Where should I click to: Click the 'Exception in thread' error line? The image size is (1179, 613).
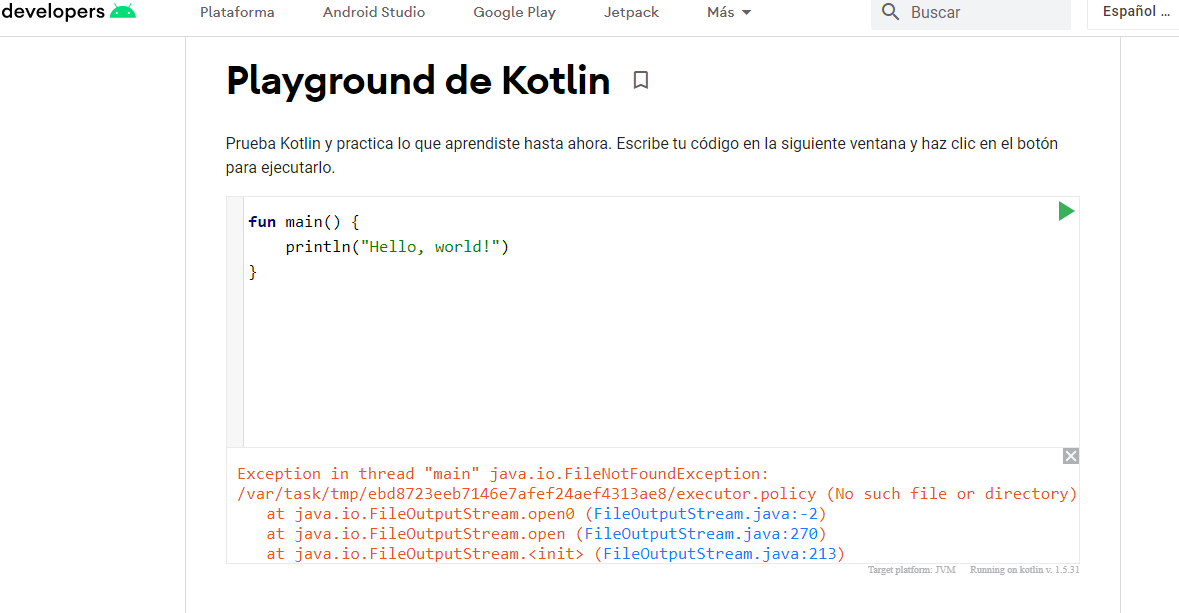[x=503, y=474]
